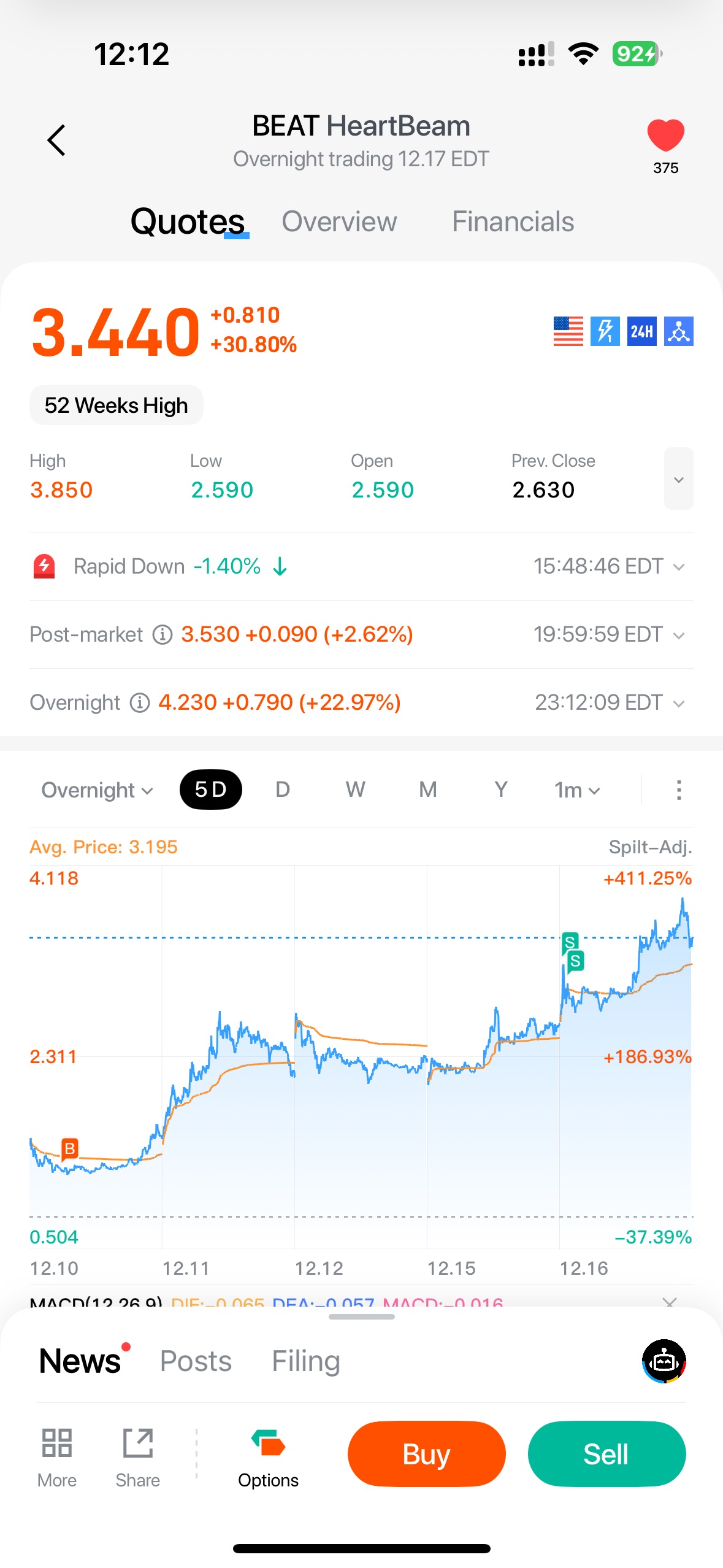Screen dimensions: 723x1568
Task: Expand the Rapid Down alert row chevron
Action: click(x=679, y=566)
